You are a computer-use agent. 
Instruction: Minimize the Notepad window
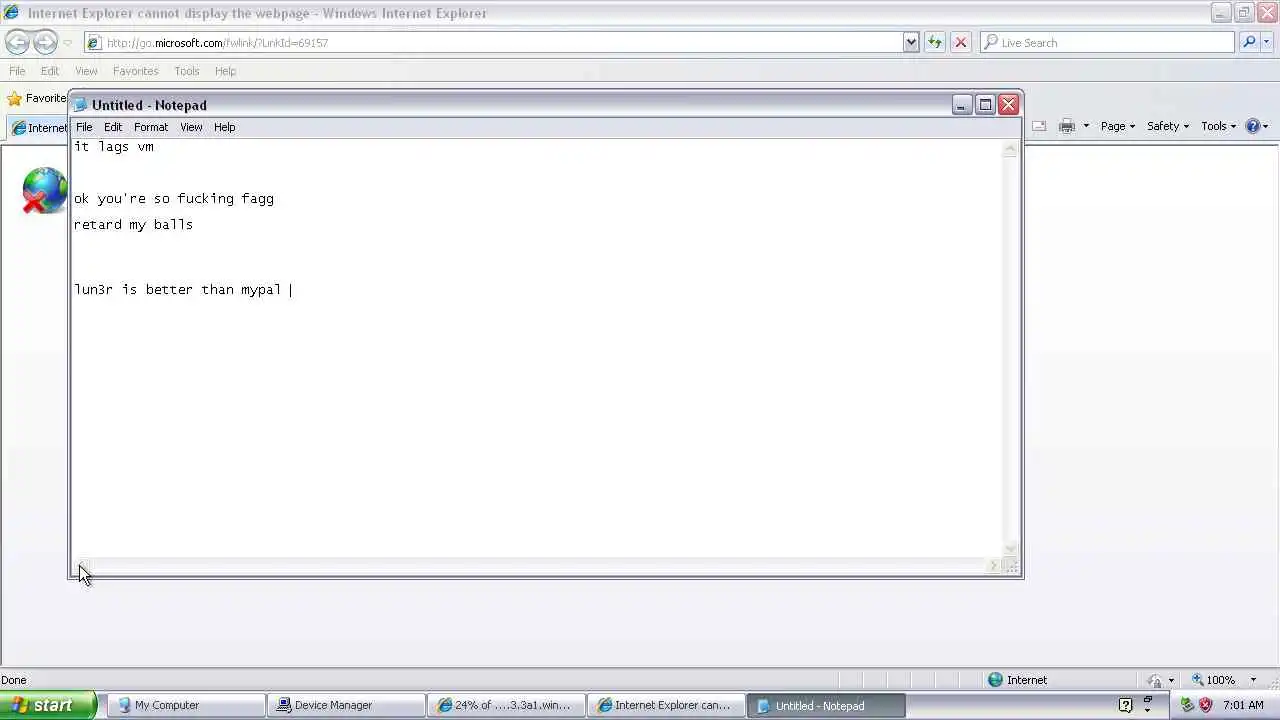[x=961, y=104]
